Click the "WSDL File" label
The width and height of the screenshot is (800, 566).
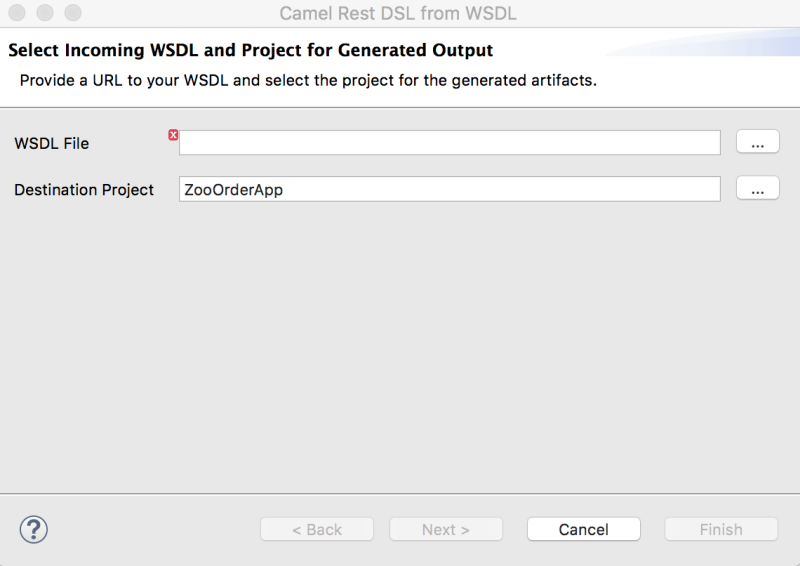click(52, 143)
